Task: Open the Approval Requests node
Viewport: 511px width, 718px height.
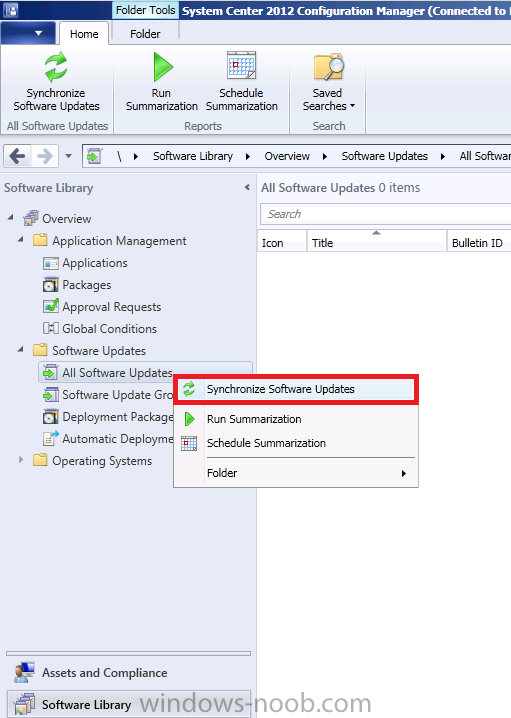Action: click(x=112, y=307)
